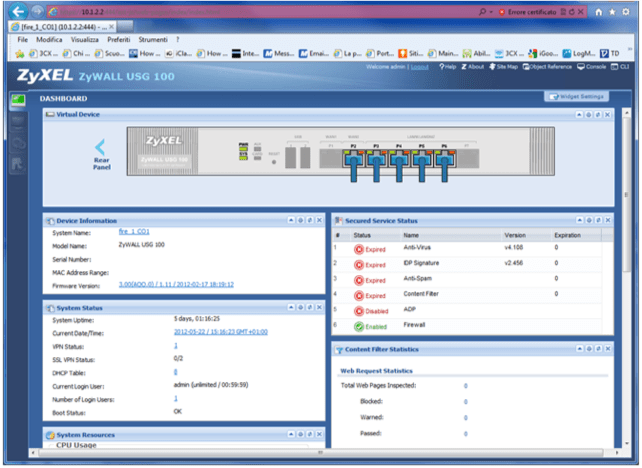
Task: Click the Errore certificato warning
Action: pos(528,12)
